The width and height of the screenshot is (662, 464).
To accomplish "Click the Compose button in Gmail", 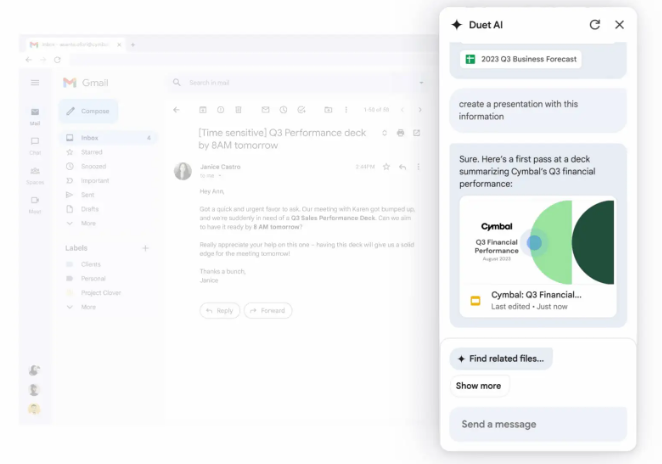I will click(x=88, y=111).
